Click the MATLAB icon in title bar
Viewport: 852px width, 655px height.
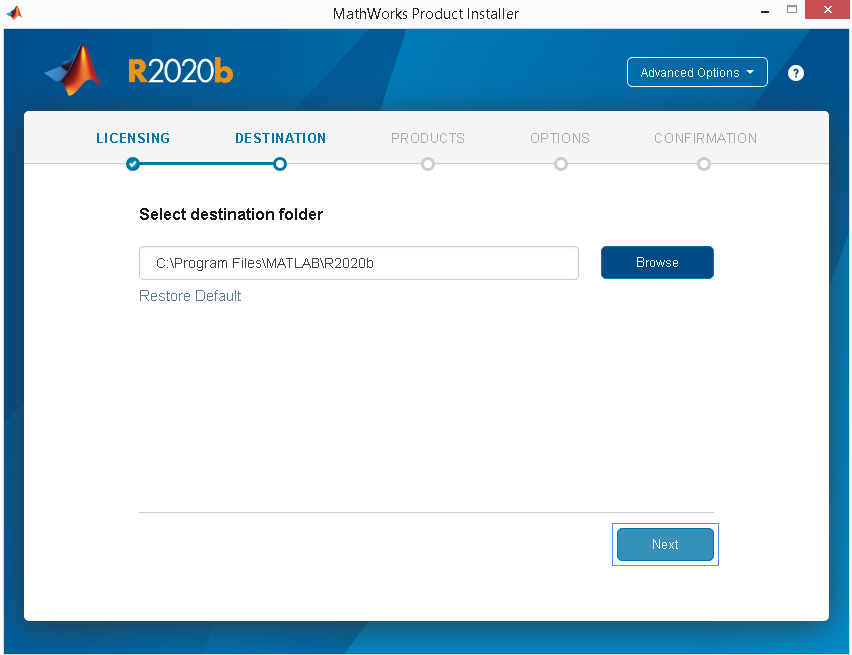tap(14, 13)
